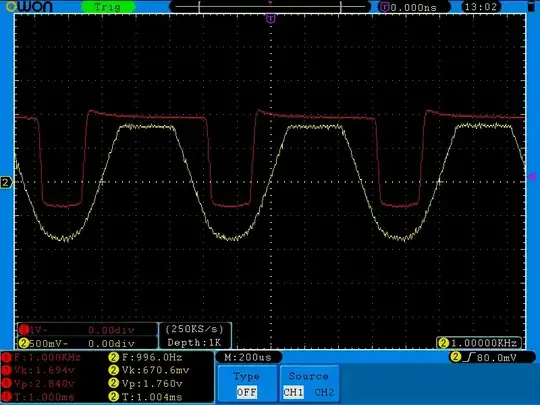This screenshot has height=405, width=540.
Task: Select the yellow channel 2 indicator at 500mV
Action: pos(24,343)
